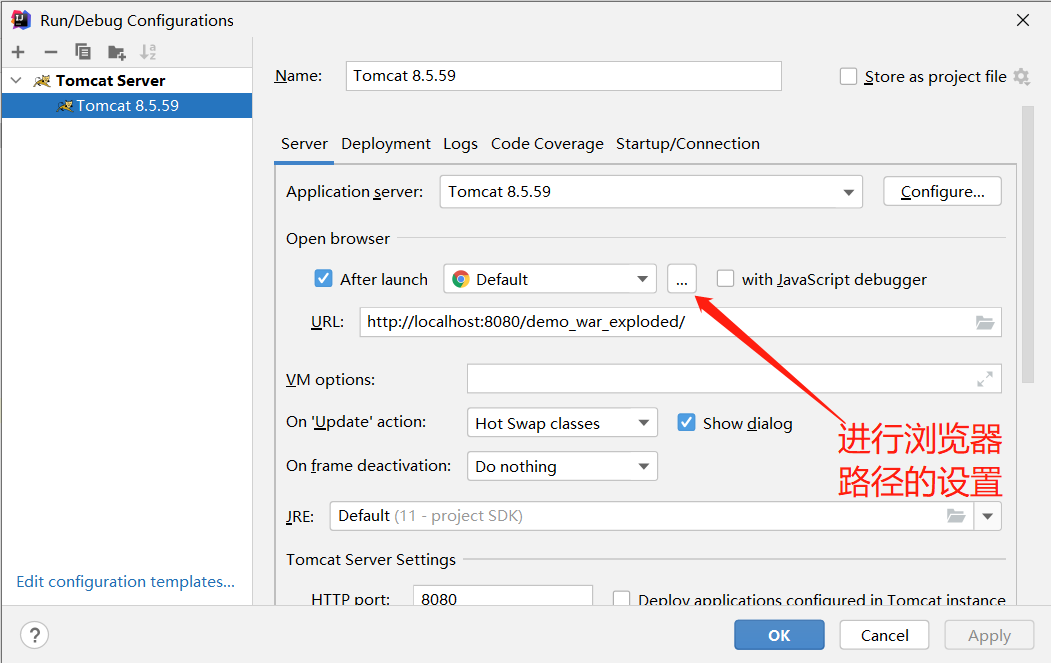Click the browser settings ellipsis button

click(x=682, y=279)
